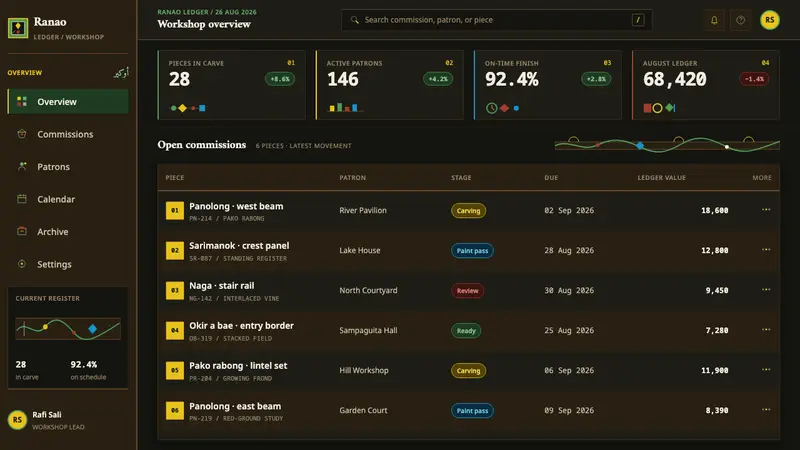Open more options for Okir a bae row
The height and width of the screenshot is (450, 800).
(766, 330)
